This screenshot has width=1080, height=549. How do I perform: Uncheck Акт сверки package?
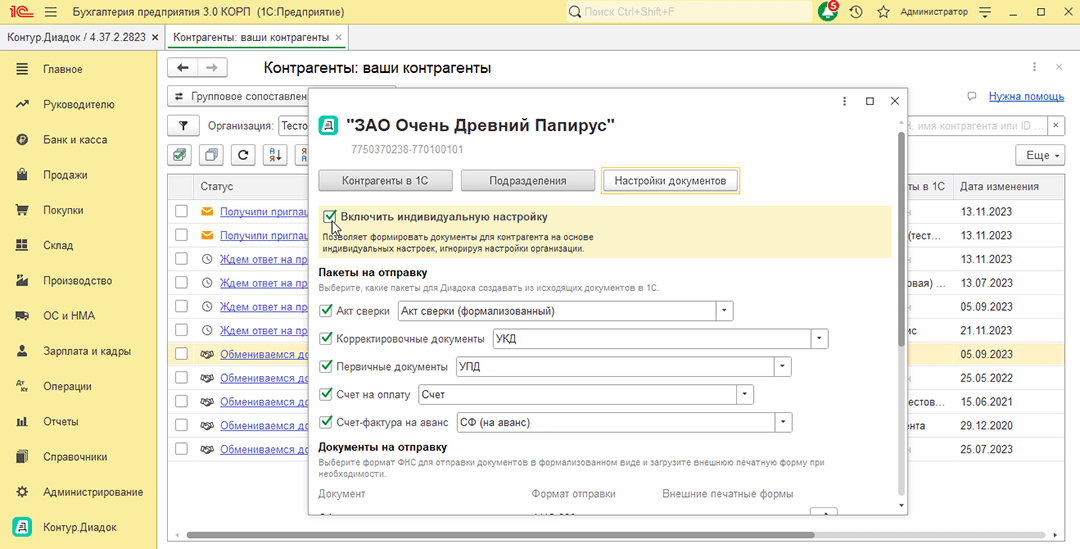click(326, 311)
